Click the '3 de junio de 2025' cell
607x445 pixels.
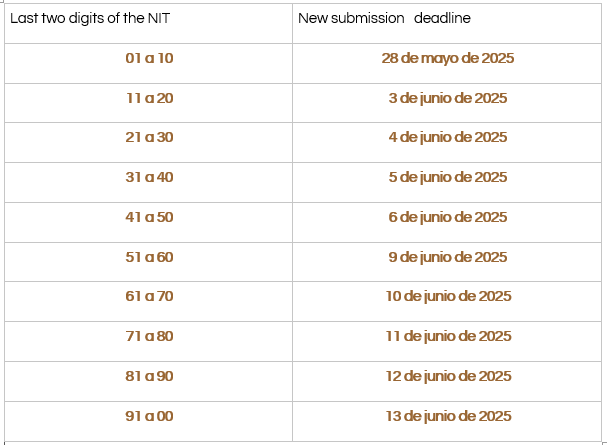click(447, 103)
